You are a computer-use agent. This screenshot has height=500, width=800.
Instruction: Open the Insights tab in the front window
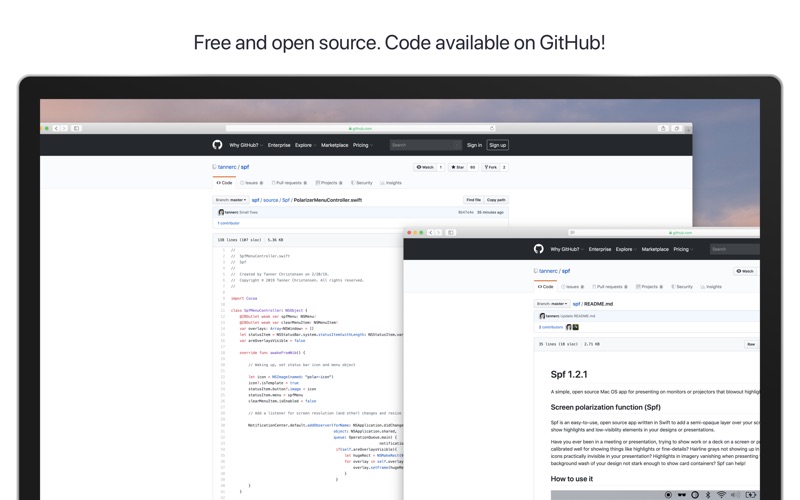(711, 287)
